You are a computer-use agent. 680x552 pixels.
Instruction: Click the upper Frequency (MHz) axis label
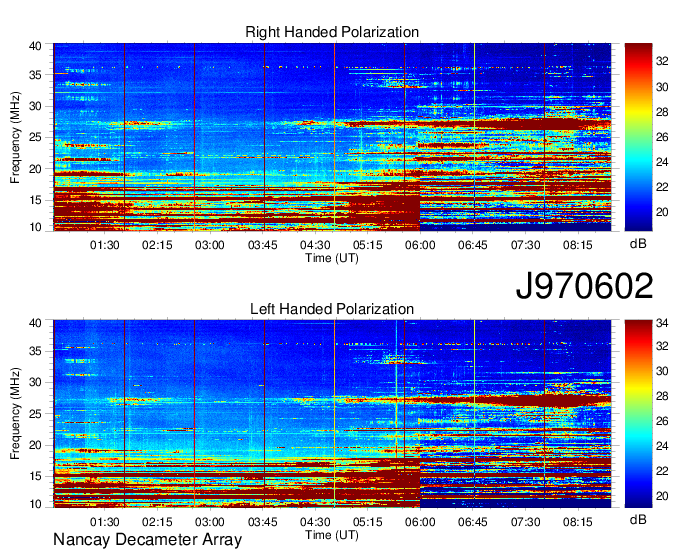[15, 137]
